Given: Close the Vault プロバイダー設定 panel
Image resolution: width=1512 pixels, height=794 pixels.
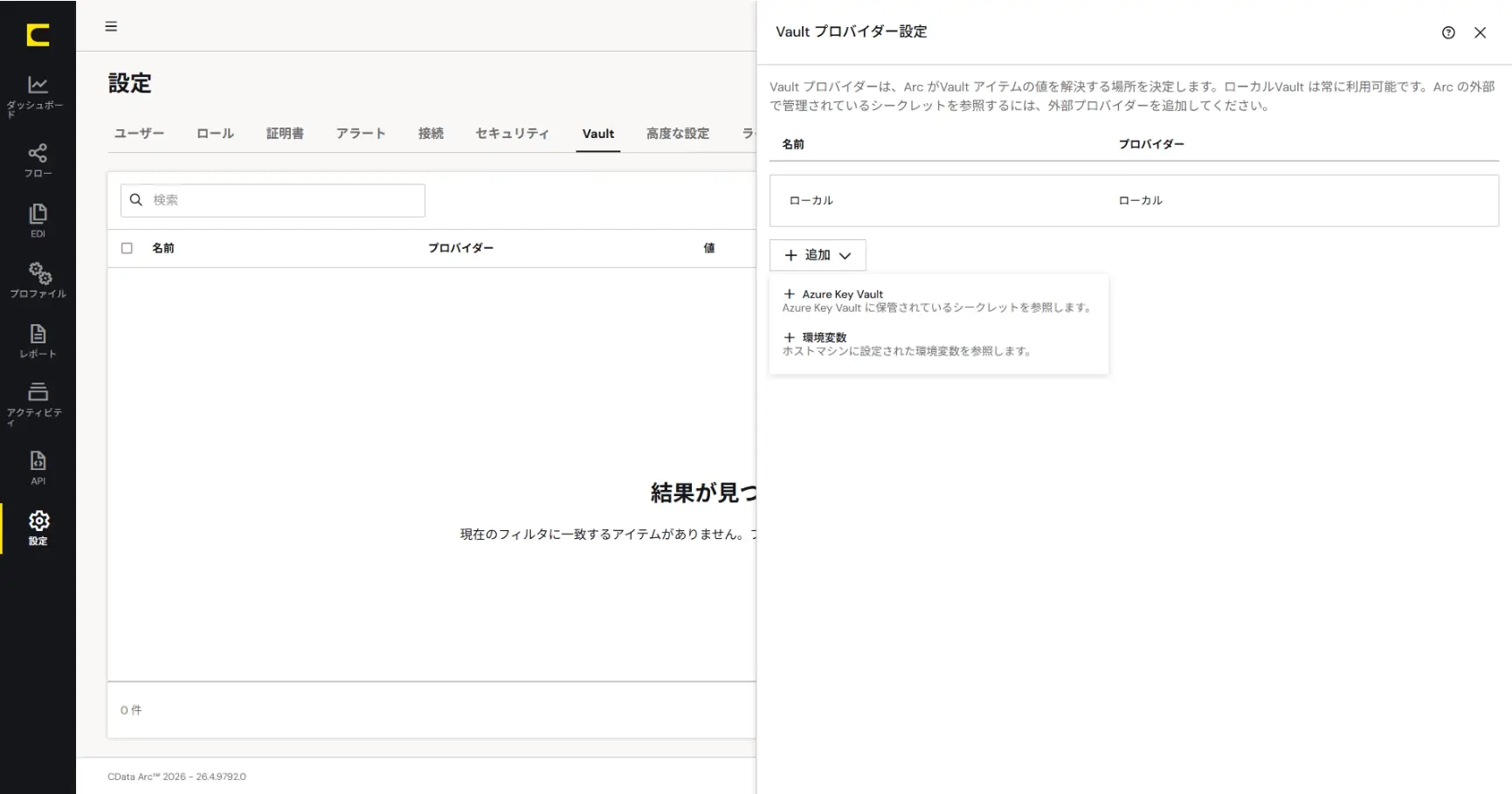Looking at the screenshot, I should pos(1480,32).
